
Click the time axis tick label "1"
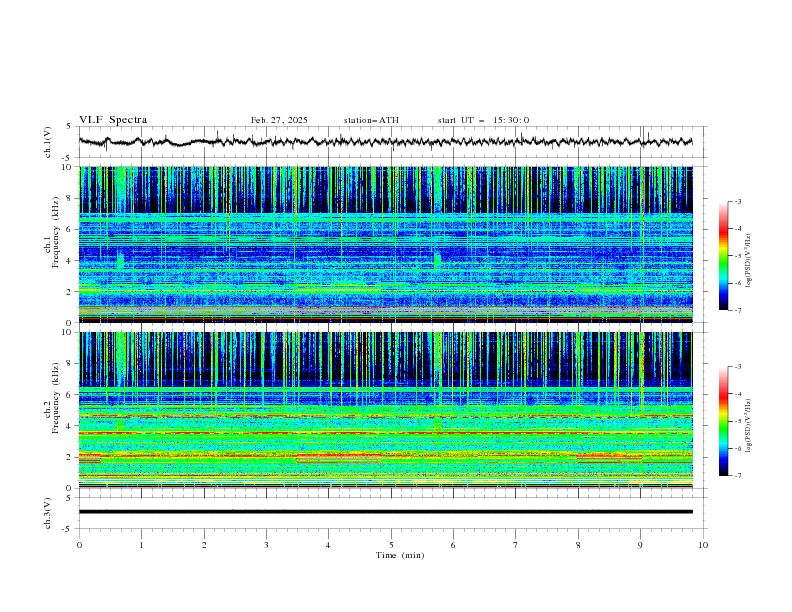pyautogui.click(x=141, y=545)
